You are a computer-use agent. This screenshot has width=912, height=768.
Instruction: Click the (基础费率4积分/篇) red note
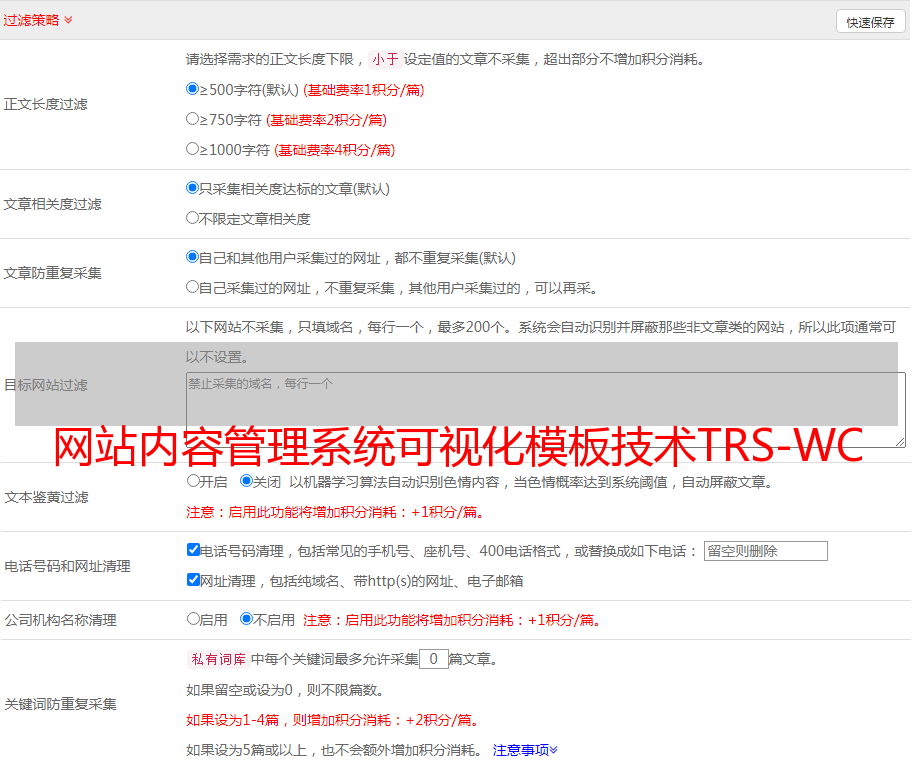coord(334,150)
